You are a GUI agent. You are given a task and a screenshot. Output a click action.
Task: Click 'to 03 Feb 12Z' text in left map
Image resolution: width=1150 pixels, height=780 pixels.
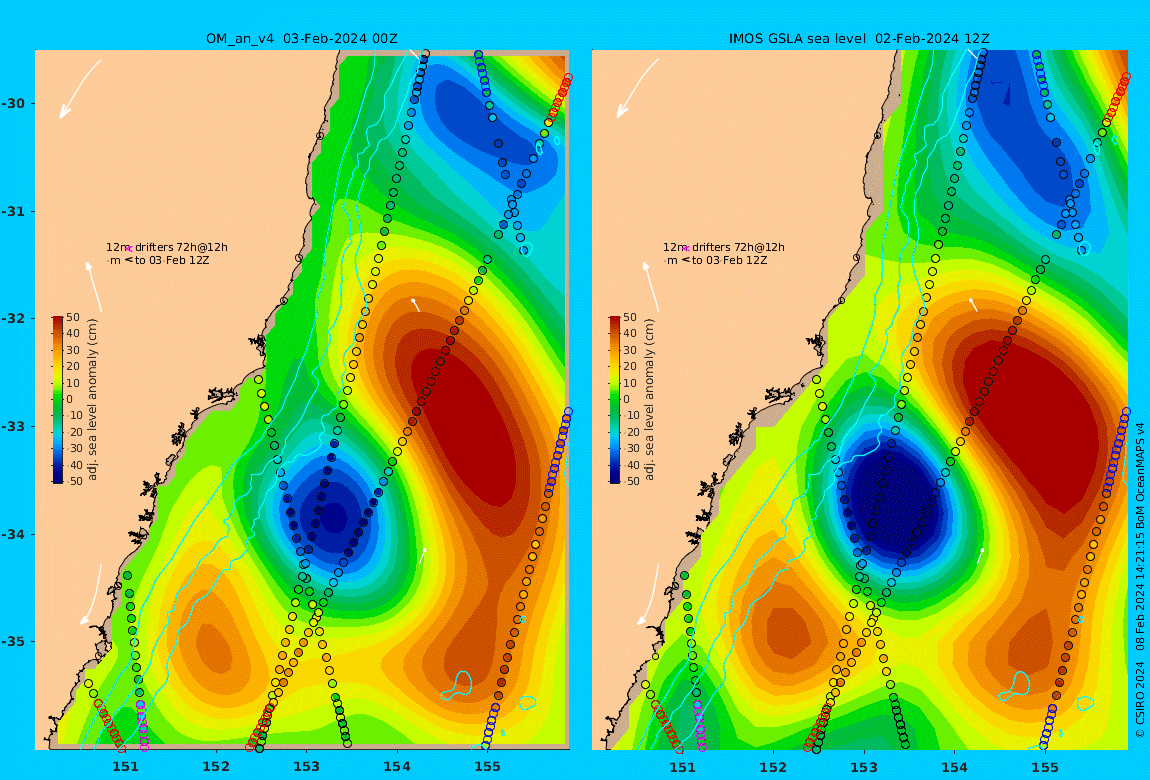[172, 260]
